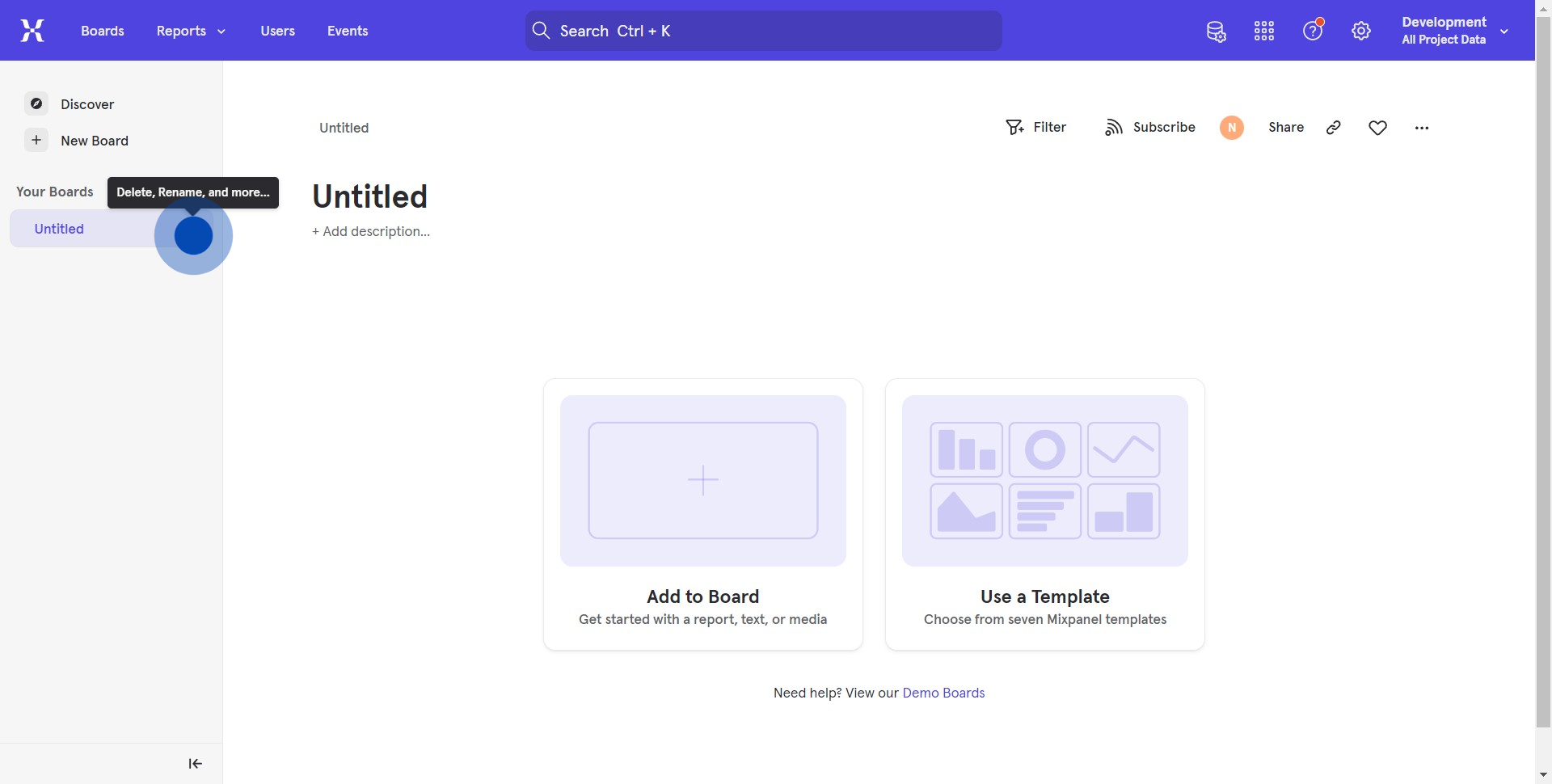Open the Events menu item
Image resolution: width=1552 pixels, height=784 pixels.
tap(348, 31)
